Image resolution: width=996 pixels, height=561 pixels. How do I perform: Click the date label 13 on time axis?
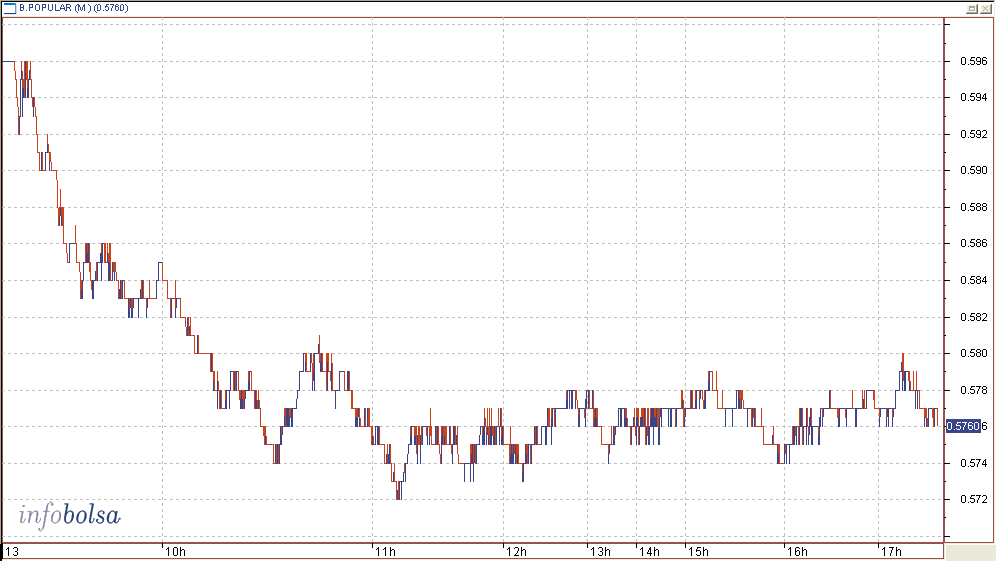12,551
